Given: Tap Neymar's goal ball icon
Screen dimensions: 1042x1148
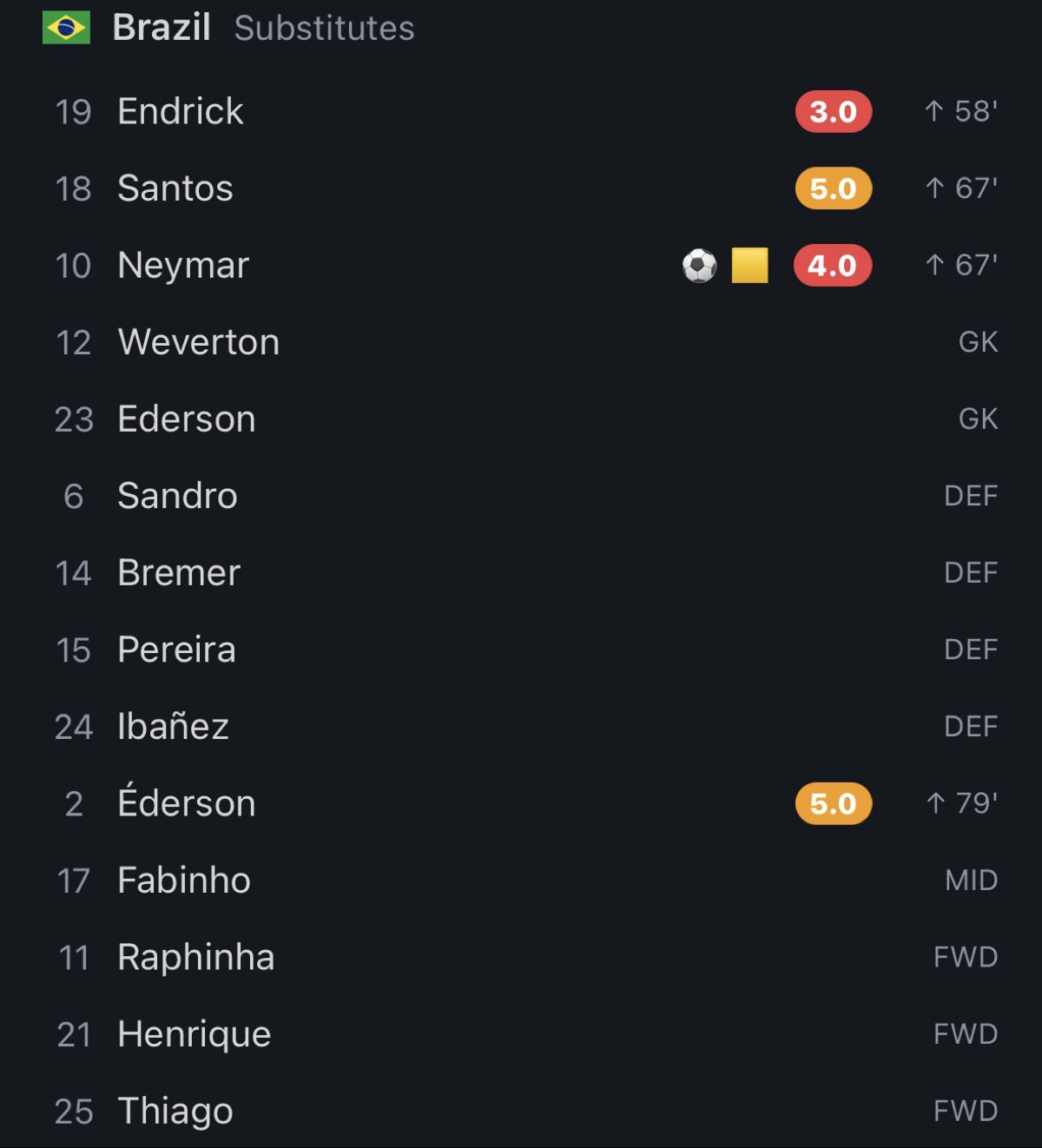Looking at the screenshot, I should click(x=699, y=266).
